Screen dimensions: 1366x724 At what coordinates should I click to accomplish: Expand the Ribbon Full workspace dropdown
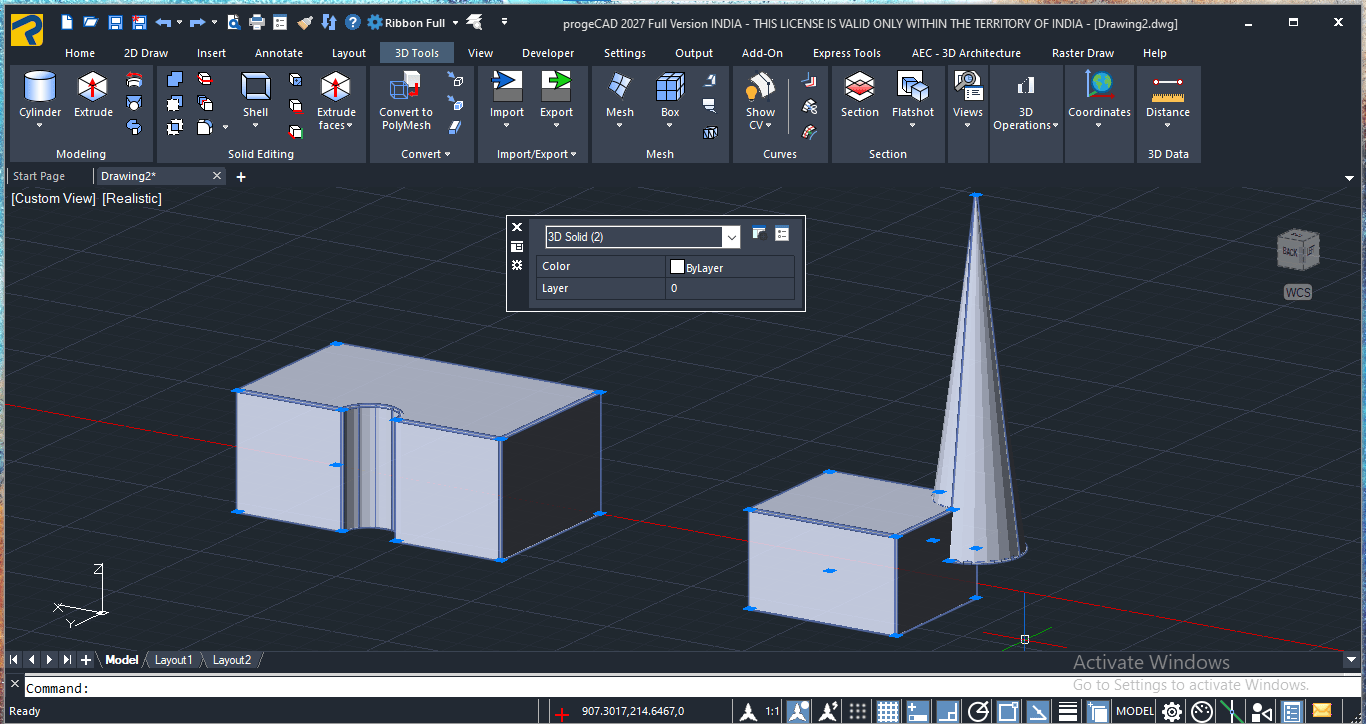(455, 22)
